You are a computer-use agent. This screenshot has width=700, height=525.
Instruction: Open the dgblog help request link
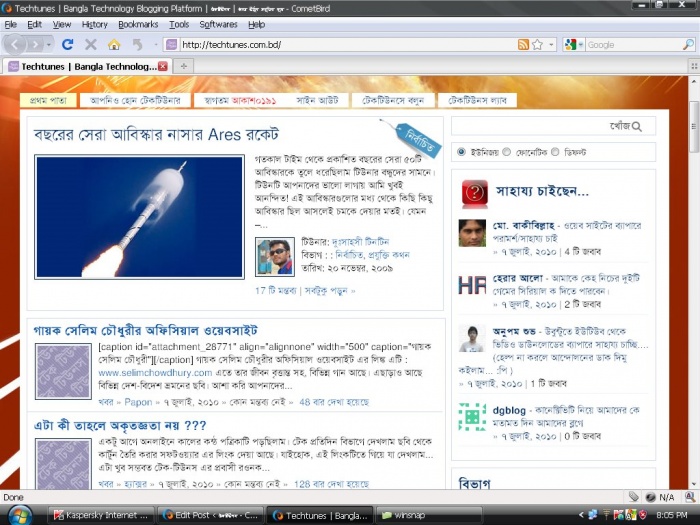coord(509,410)
